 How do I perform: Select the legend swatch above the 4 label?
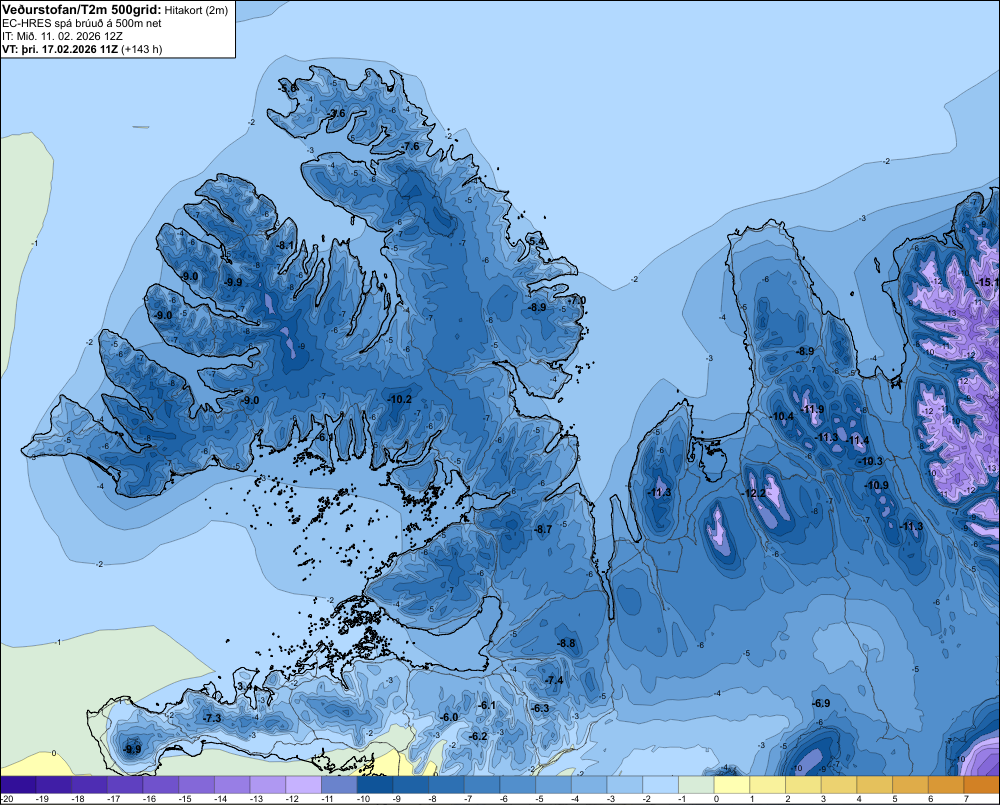click(x=875, y=784)
